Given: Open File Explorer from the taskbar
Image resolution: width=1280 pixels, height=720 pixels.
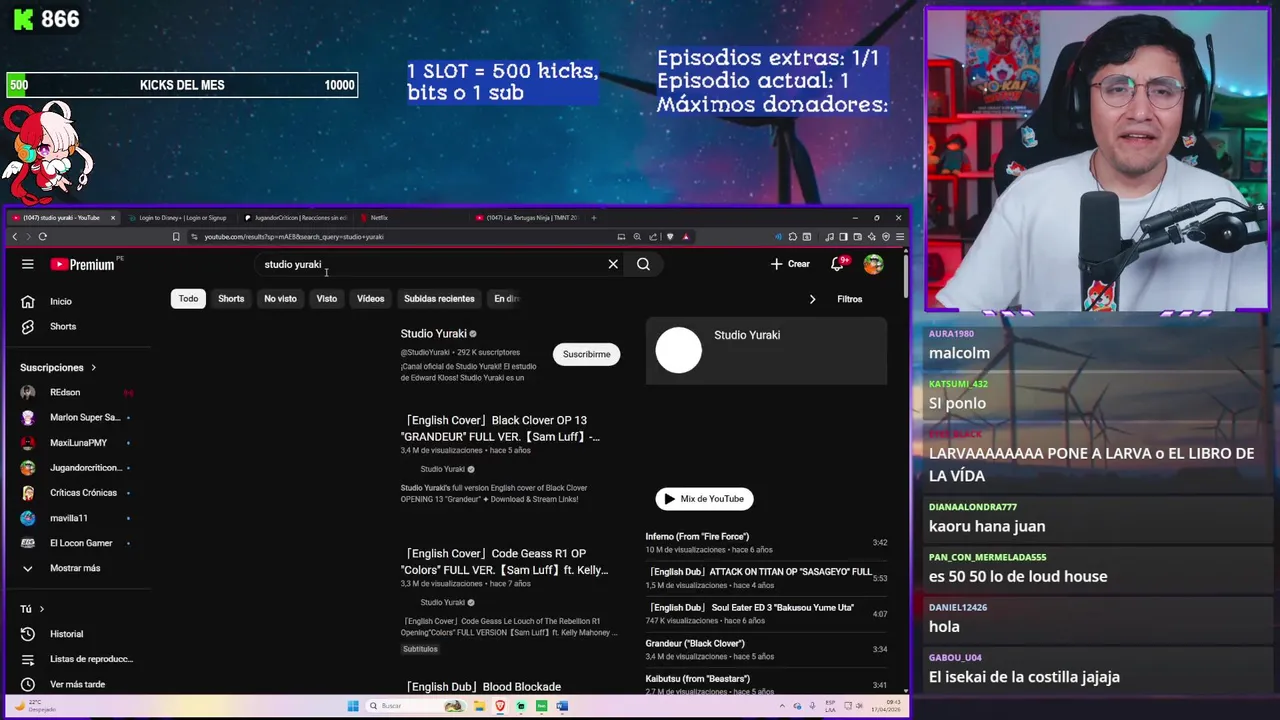Looking at the screenshot, I should coord(480,706).
